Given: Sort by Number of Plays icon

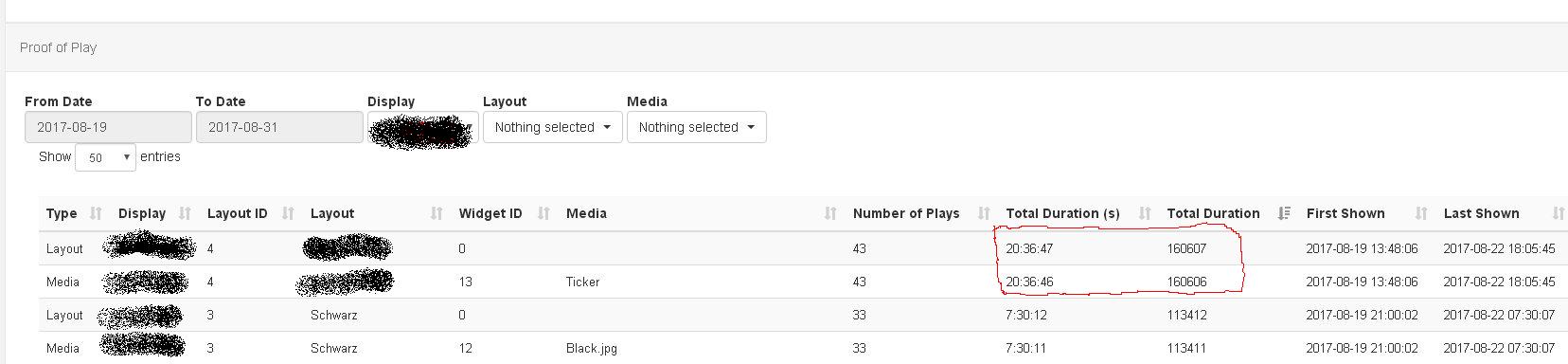Looking at the screenshot, I should pyautogui.click(x=984, y=213).
